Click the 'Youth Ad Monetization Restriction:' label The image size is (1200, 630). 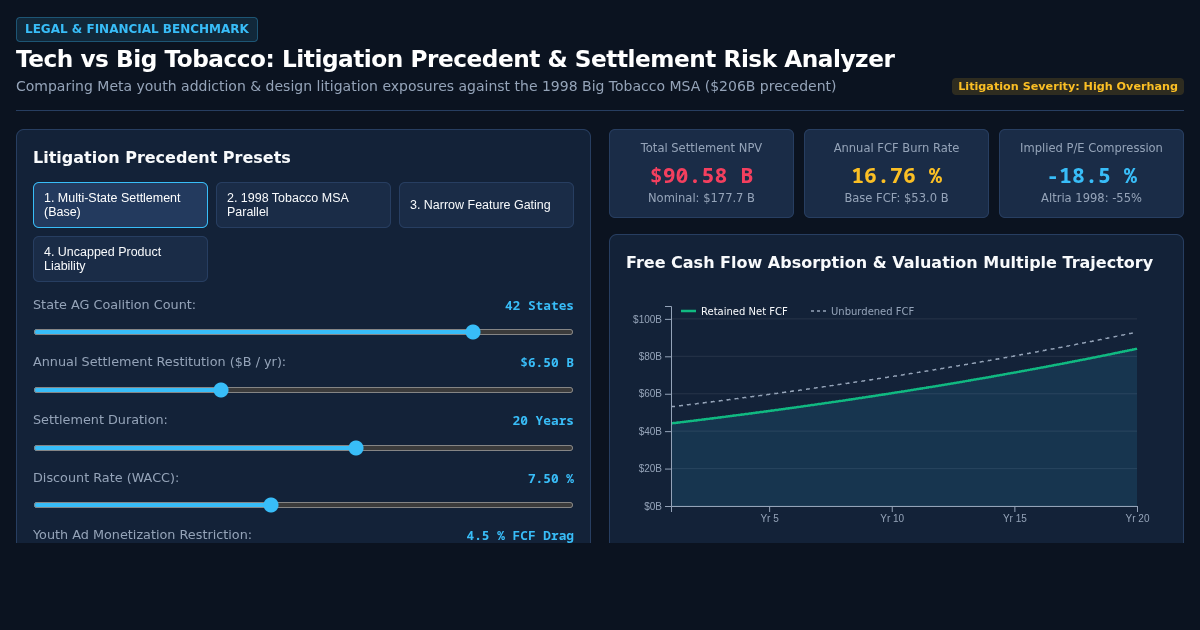(x=142, y=535)
